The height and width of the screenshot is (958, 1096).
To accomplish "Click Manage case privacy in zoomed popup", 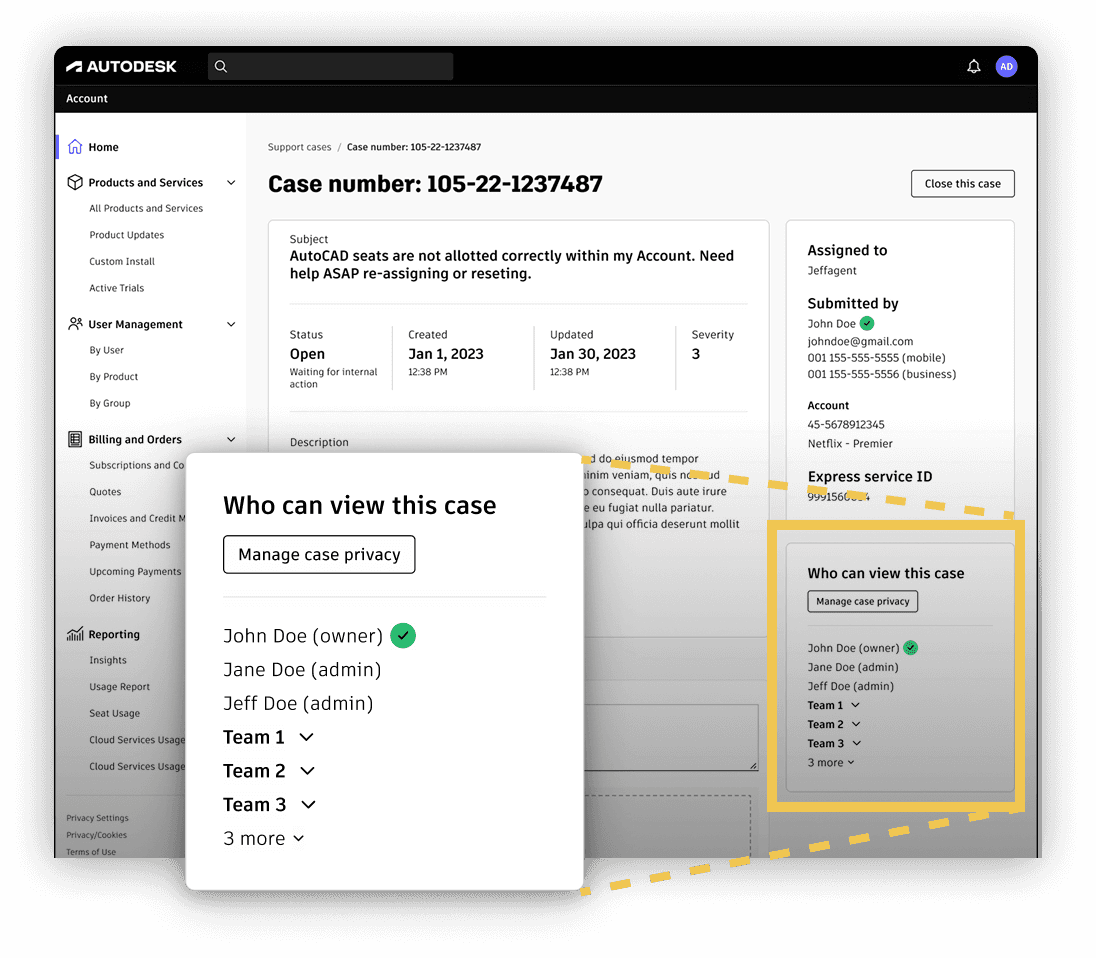I will [319, 555].
